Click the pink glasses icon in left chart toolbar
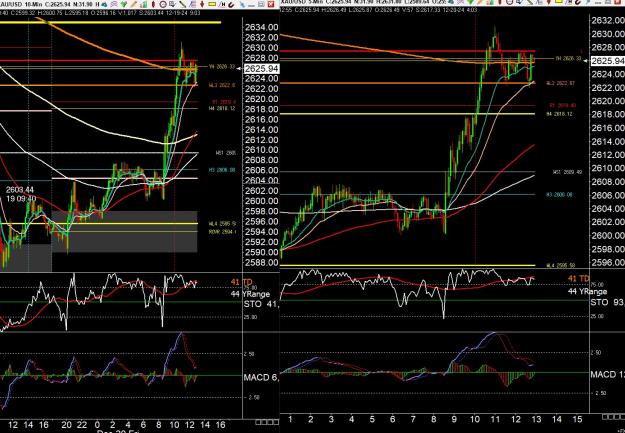Image resolution: width=625 pixels, height=433 pixels. coord(114,4)
